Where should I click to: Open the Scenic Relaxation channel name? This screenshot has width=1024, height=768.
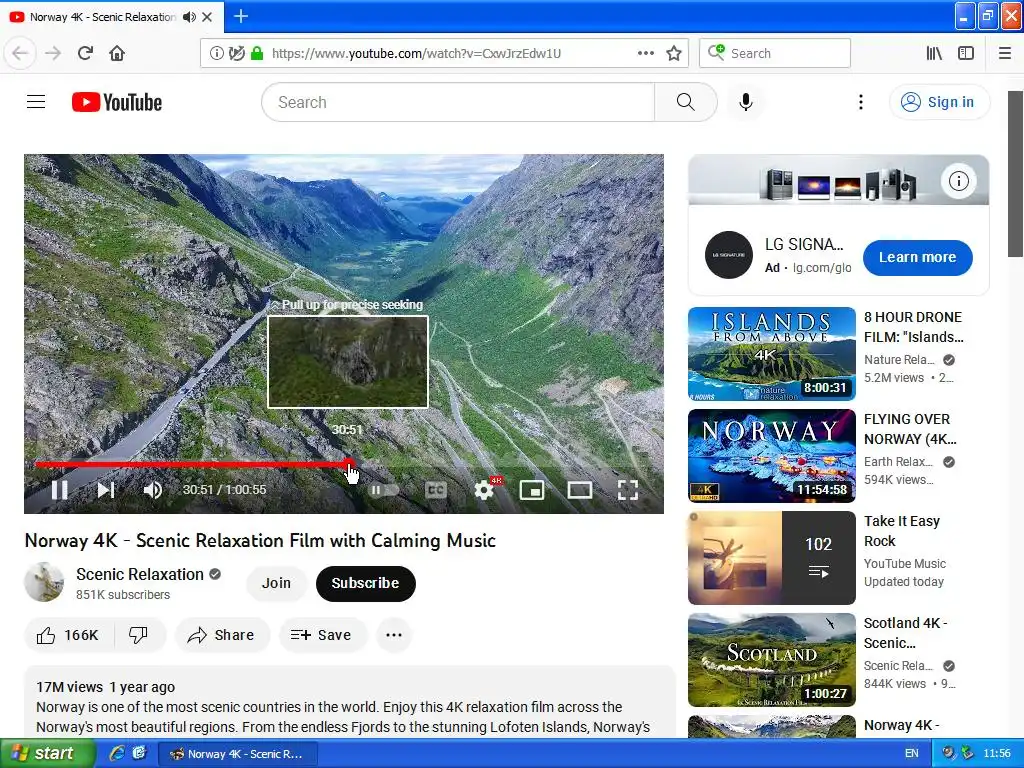click(140, 574)
